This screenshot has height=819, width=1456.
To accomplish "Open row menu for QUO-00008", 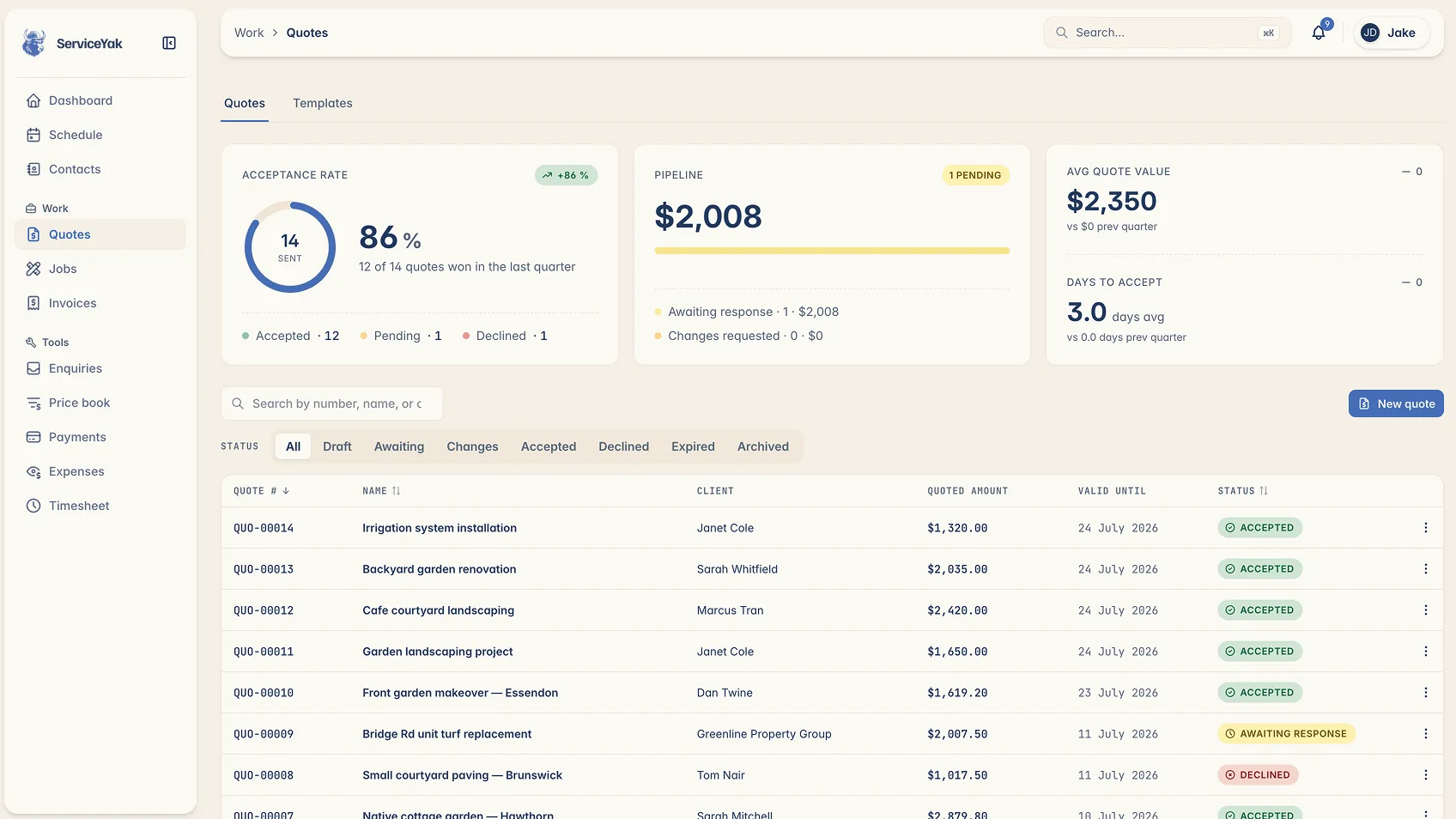I will [x=1426, y=775].
